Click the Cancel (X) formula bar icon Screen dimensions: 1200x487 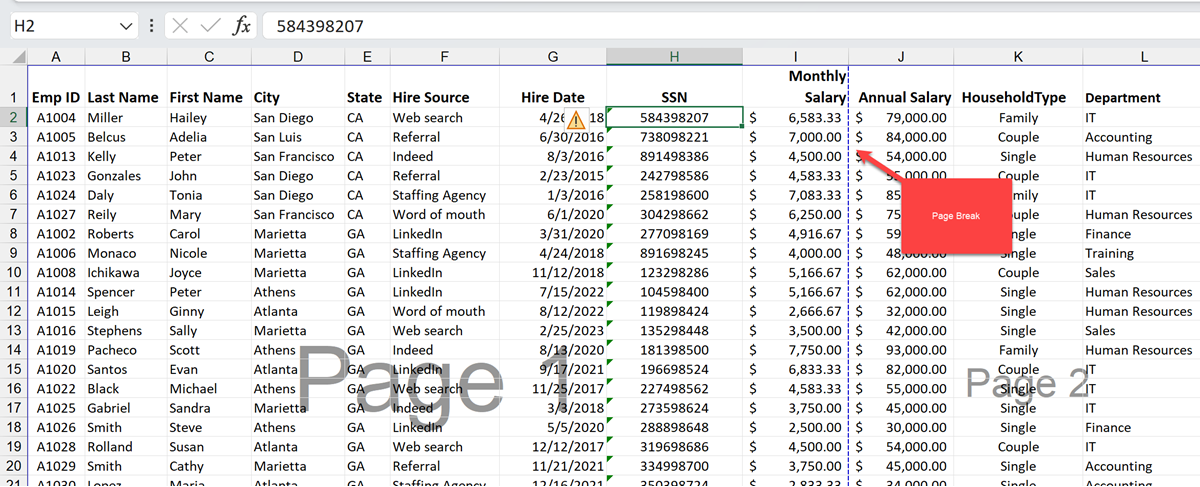pyautogui.click(x=180, y=26)
